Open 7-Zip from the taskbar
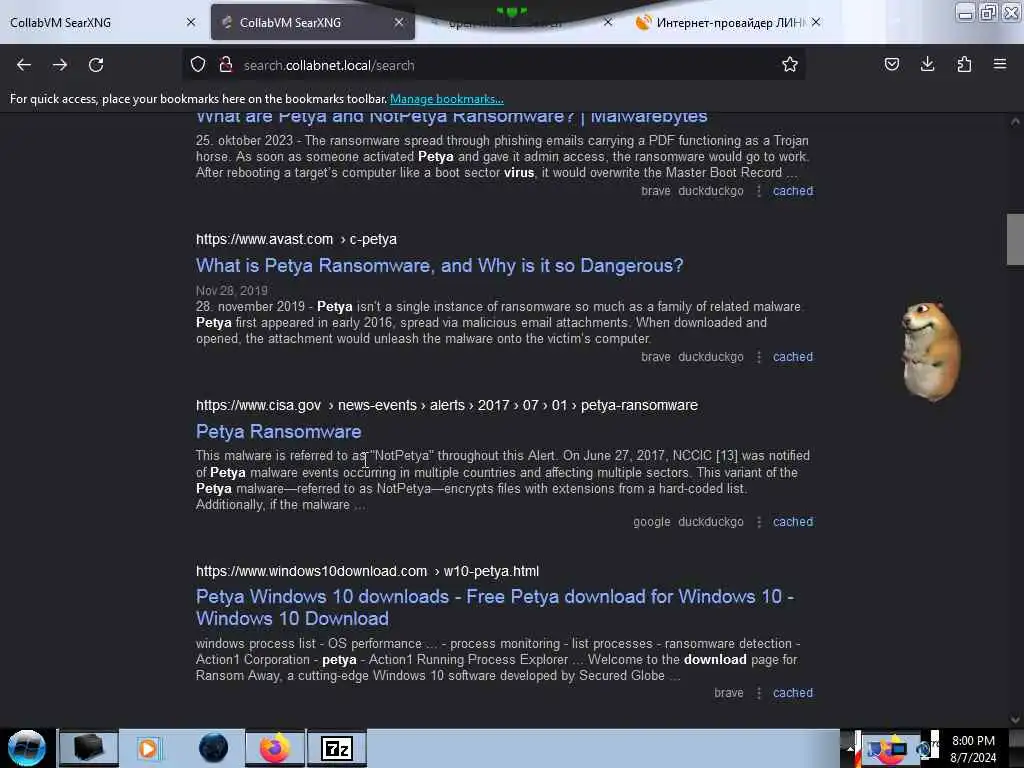Image resolution: width=1024 pixels, height=768 pixels. (x=337, y=748)
